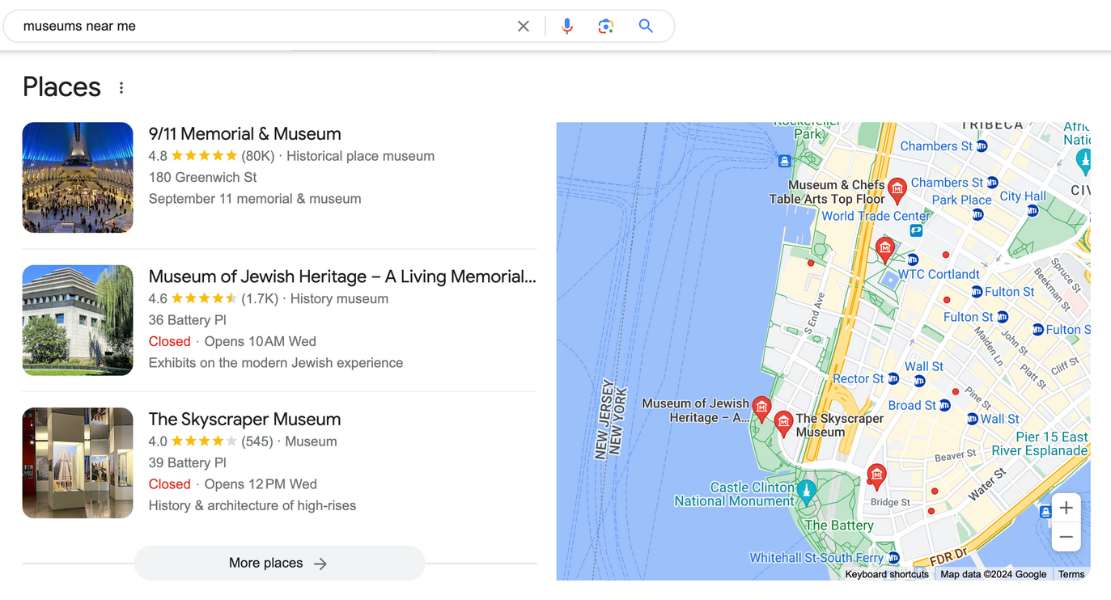Zoom in on the map with plus
The width and height of the screenshot is (1111, 600).
click(1066, 508)
